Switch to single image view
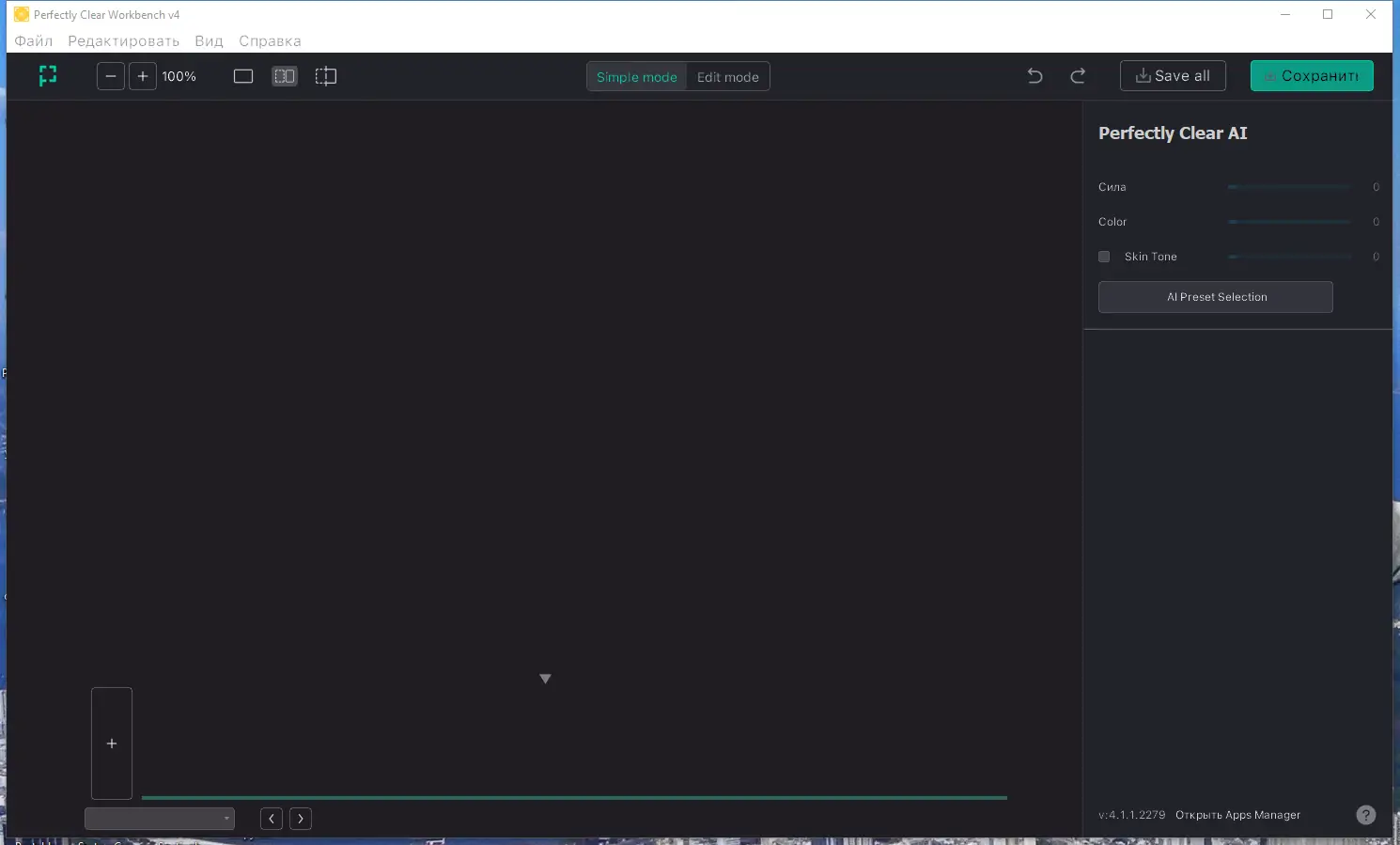The height and width of the screenshot is (845, 1400). click(243, 76)
